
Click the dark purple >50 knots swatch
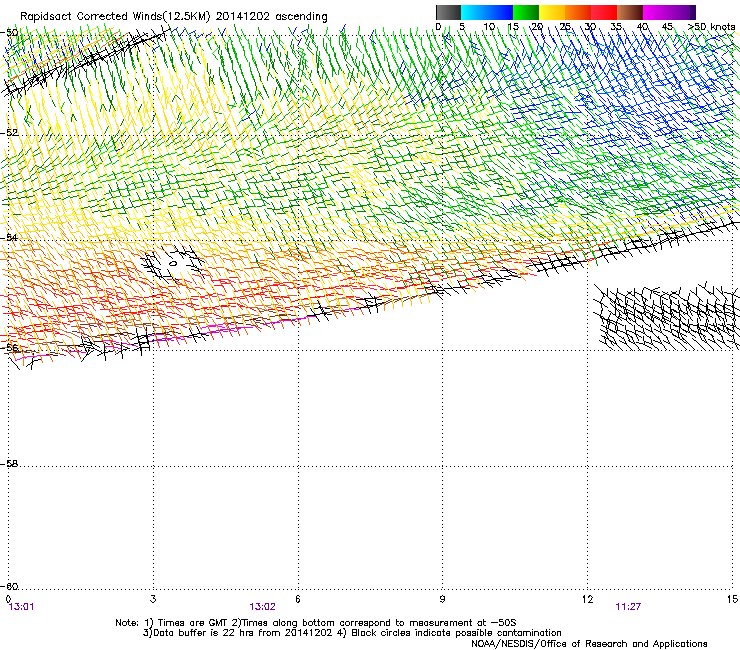692,12
